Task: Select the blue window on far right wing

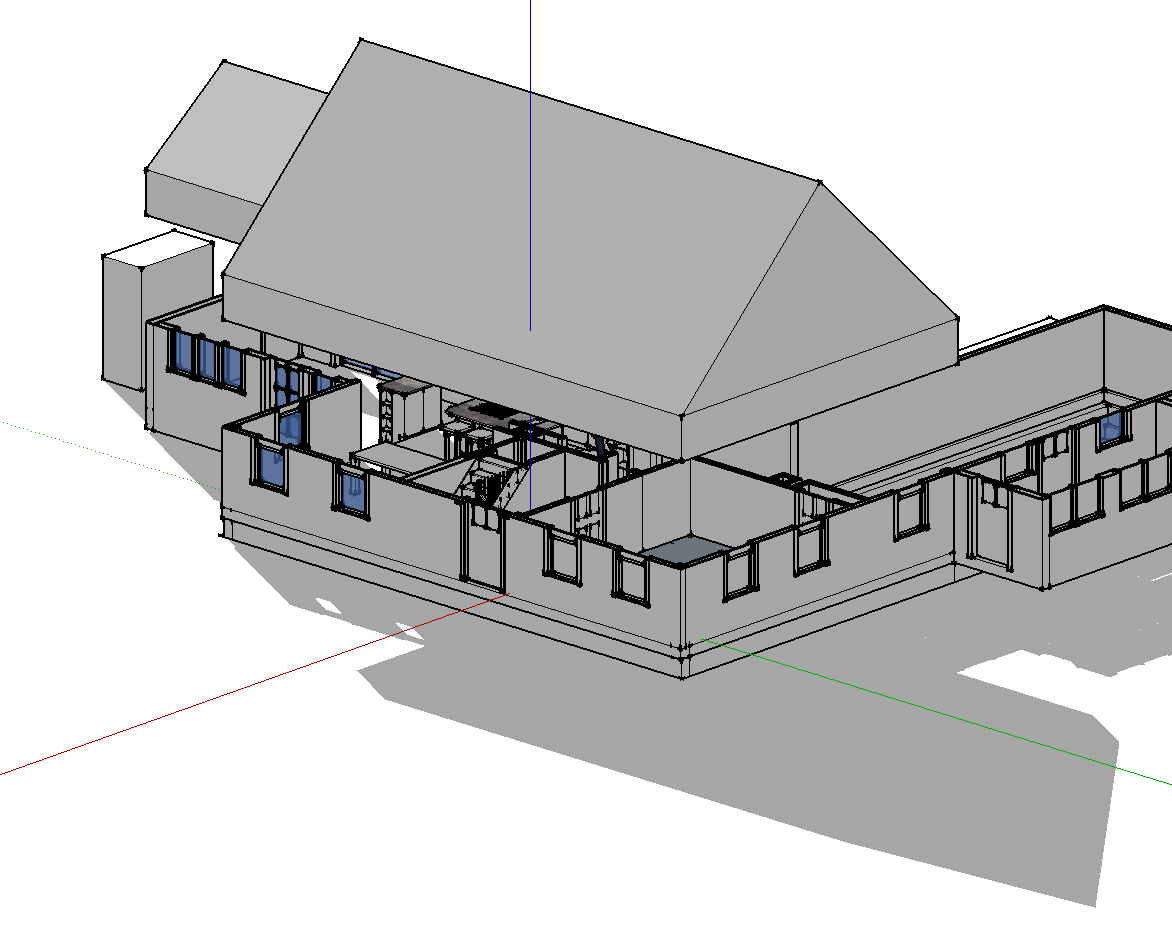Action: (x=1111, y=430)
